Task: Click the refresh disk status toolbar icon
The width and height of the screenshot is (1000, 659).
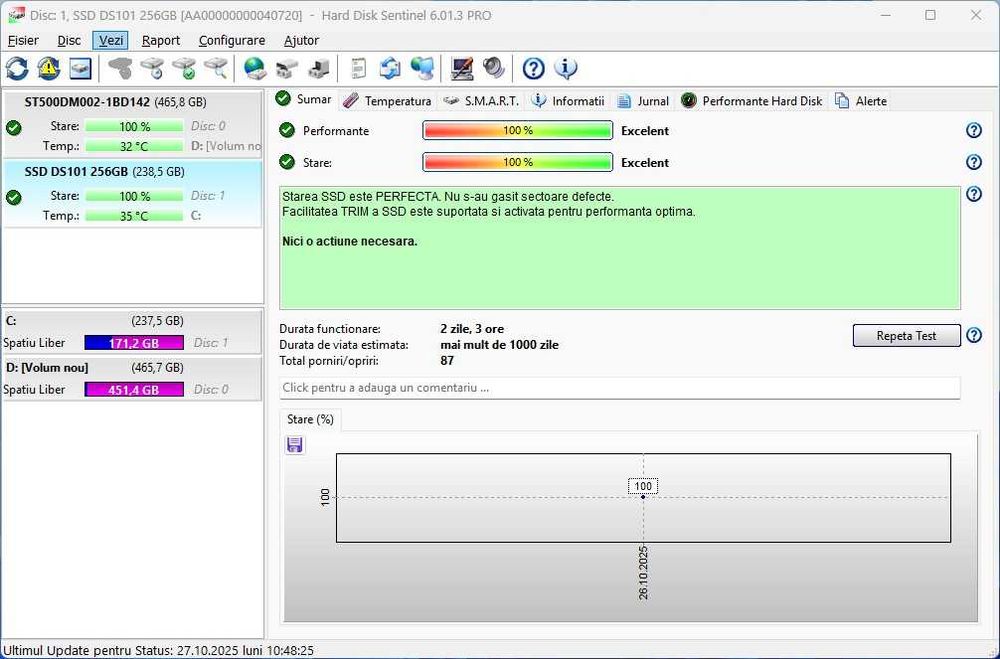Action: [17, 68]
